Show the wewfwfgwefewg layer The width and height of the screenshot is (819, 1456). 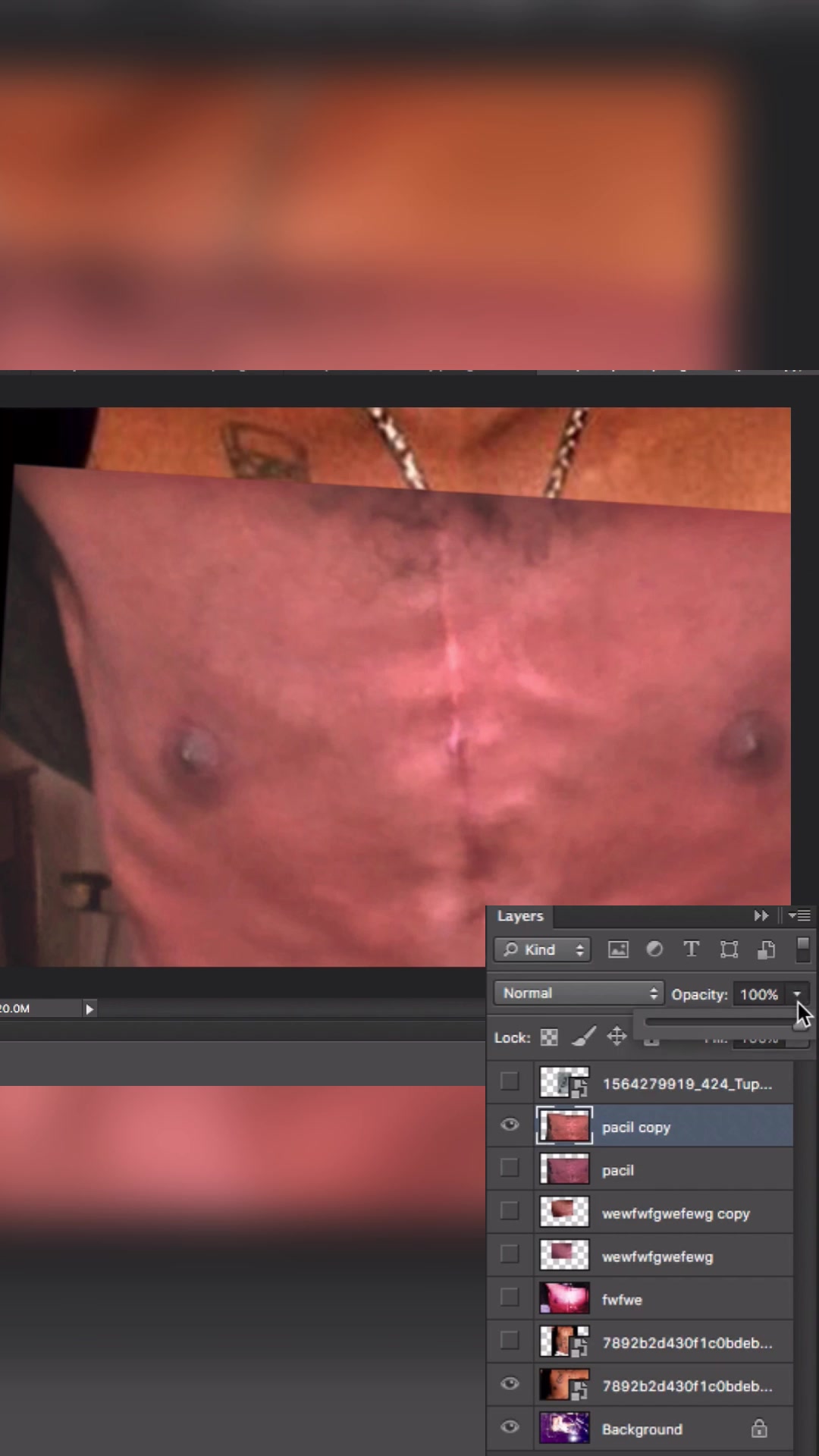pos(510,1255)
